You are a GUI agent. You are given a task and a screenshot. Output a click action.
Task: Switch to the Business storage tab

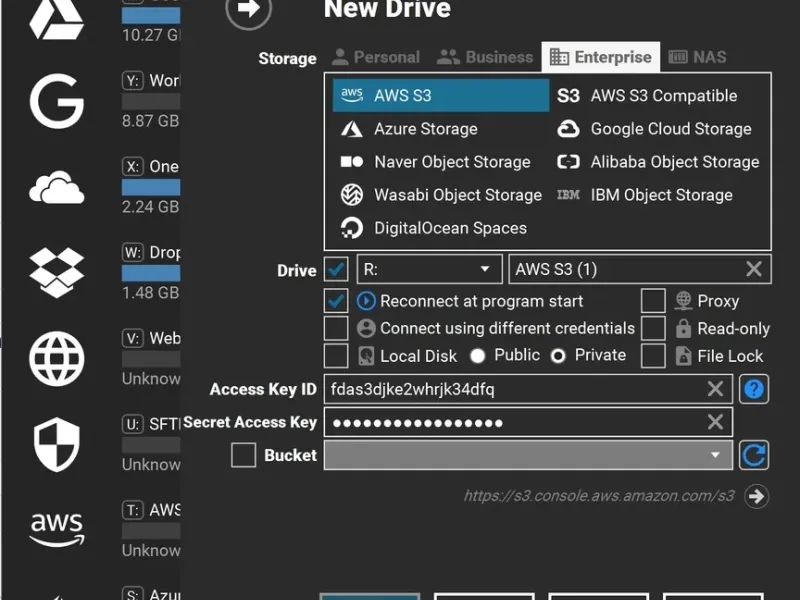485,57
